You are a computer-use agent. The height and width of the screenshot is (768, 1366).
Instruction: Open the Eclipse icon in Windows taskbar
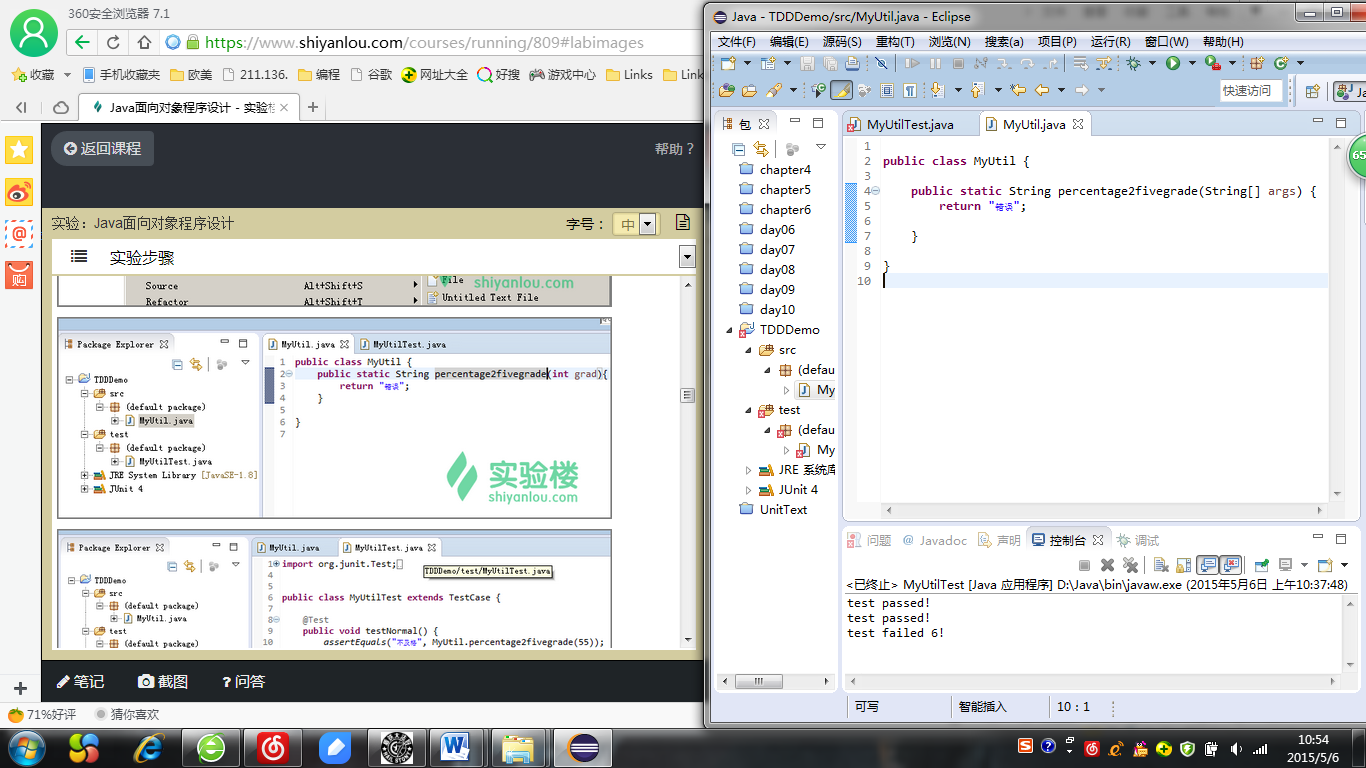click(584, 747)
